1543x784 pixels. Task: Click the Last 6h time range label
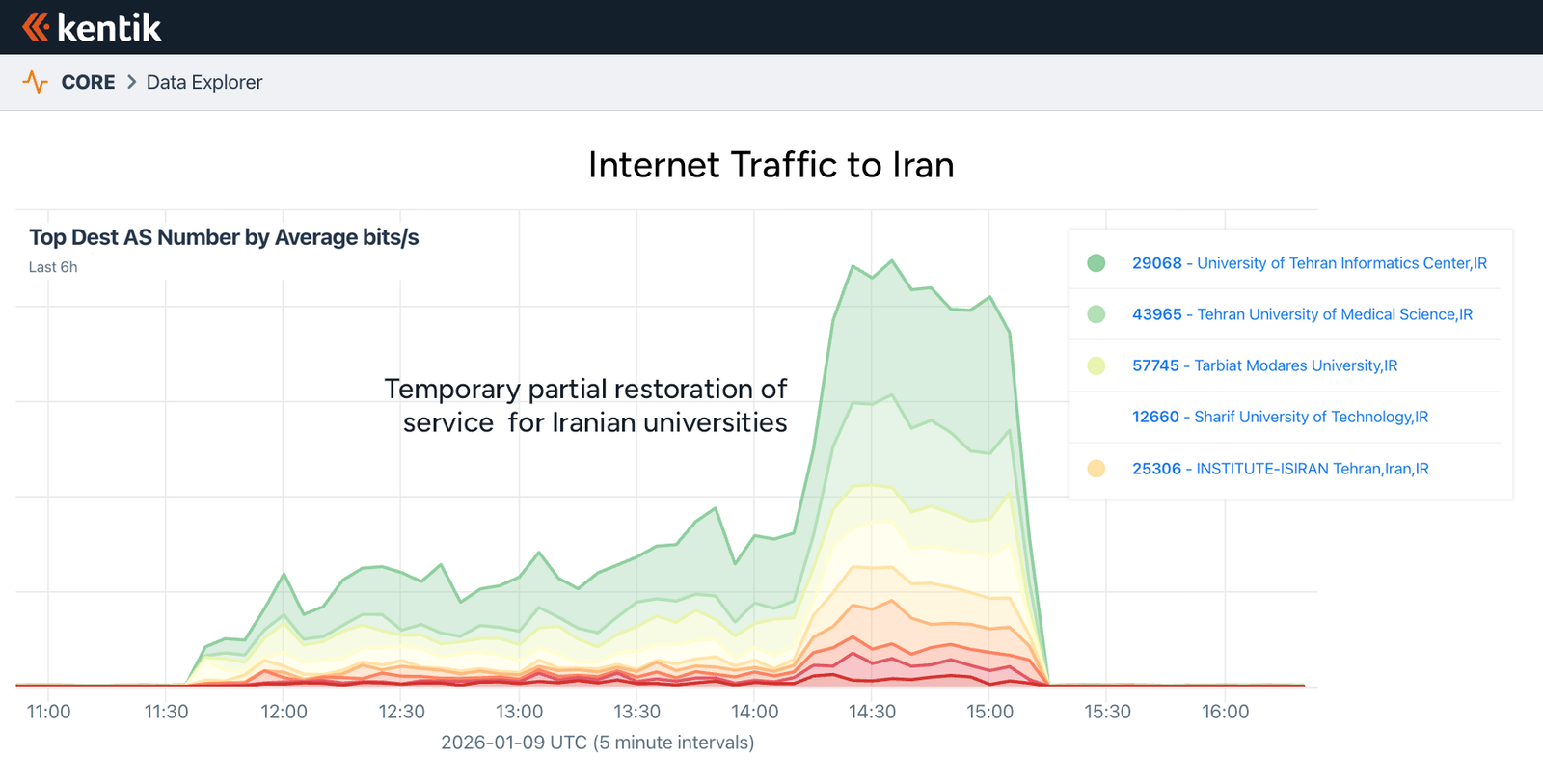[x=53, y=267]
